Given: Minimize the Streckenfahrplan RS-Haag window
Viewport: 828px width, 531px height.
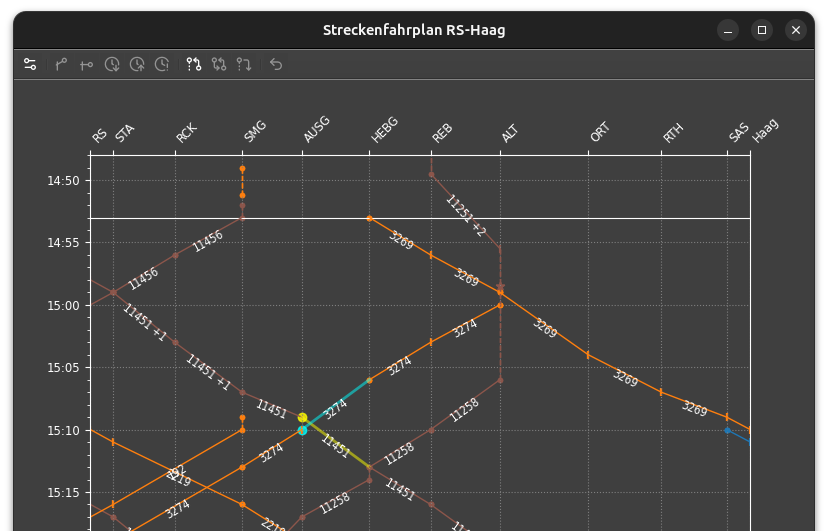Looking at the screenshot, I should coord(728,30).
